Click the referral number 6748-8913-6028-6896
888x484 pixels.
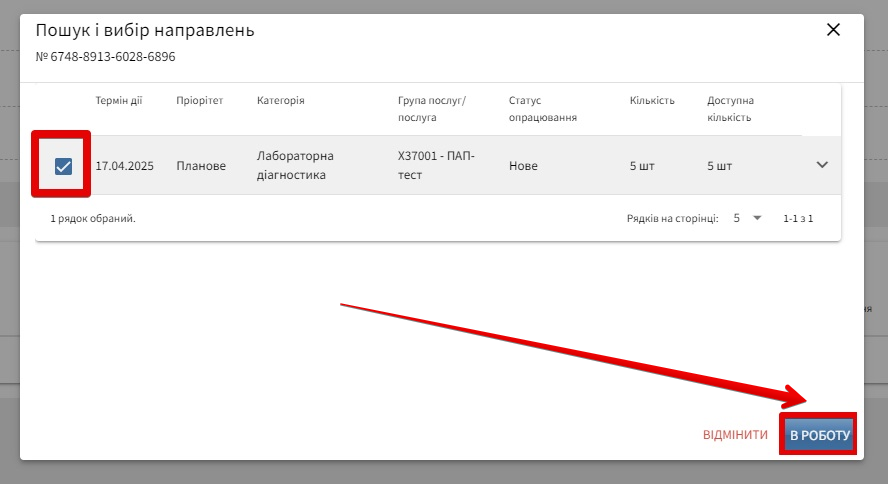(x=112, y=57)
